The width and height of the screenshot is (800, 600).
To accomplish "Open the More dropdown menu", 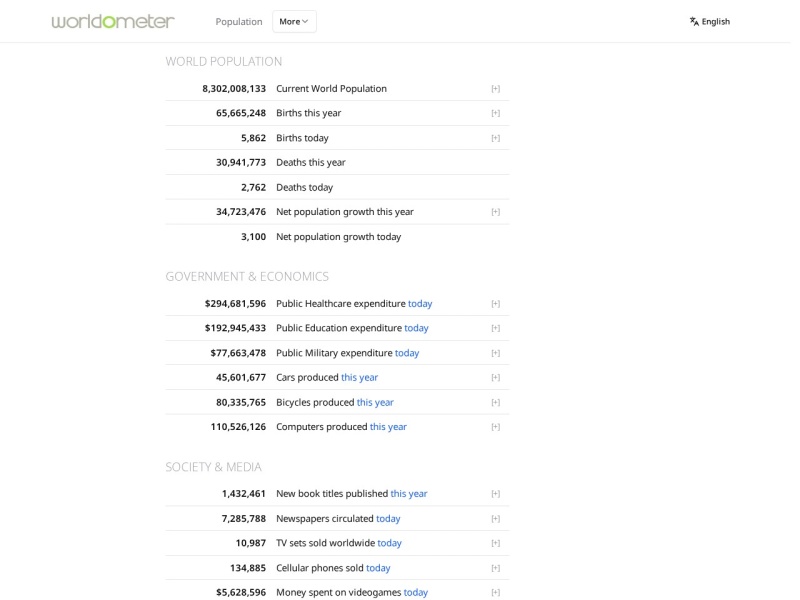I will click(x=294, y=21).
